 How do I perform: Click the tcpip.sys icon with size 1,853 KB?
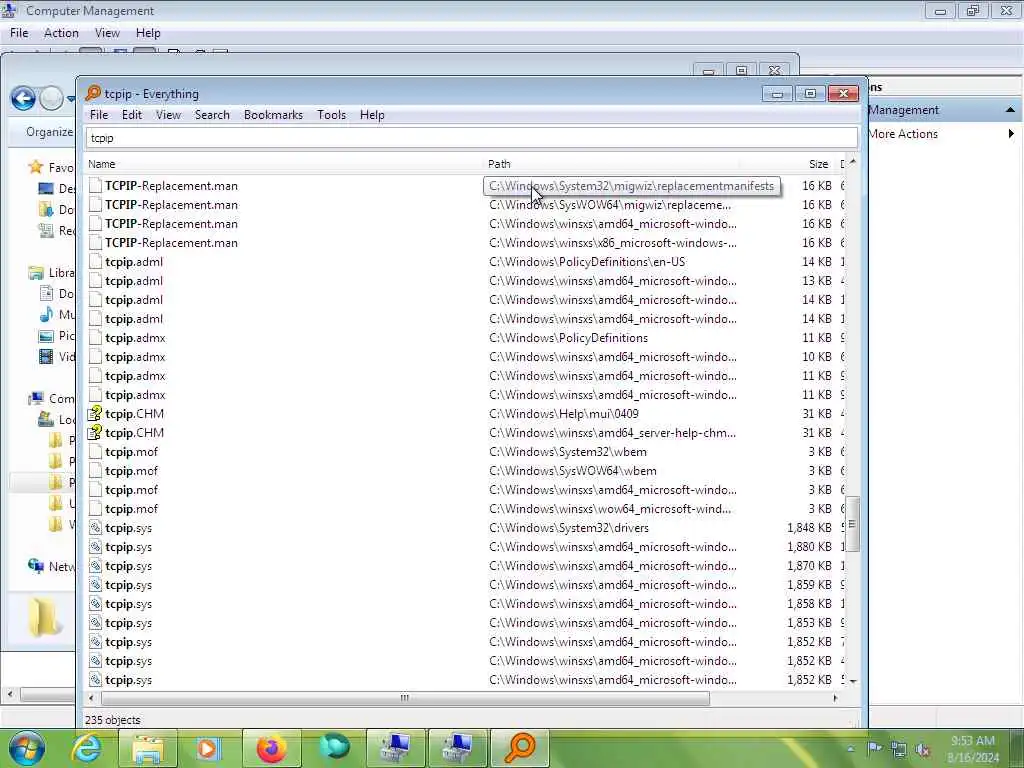(95, 622)
